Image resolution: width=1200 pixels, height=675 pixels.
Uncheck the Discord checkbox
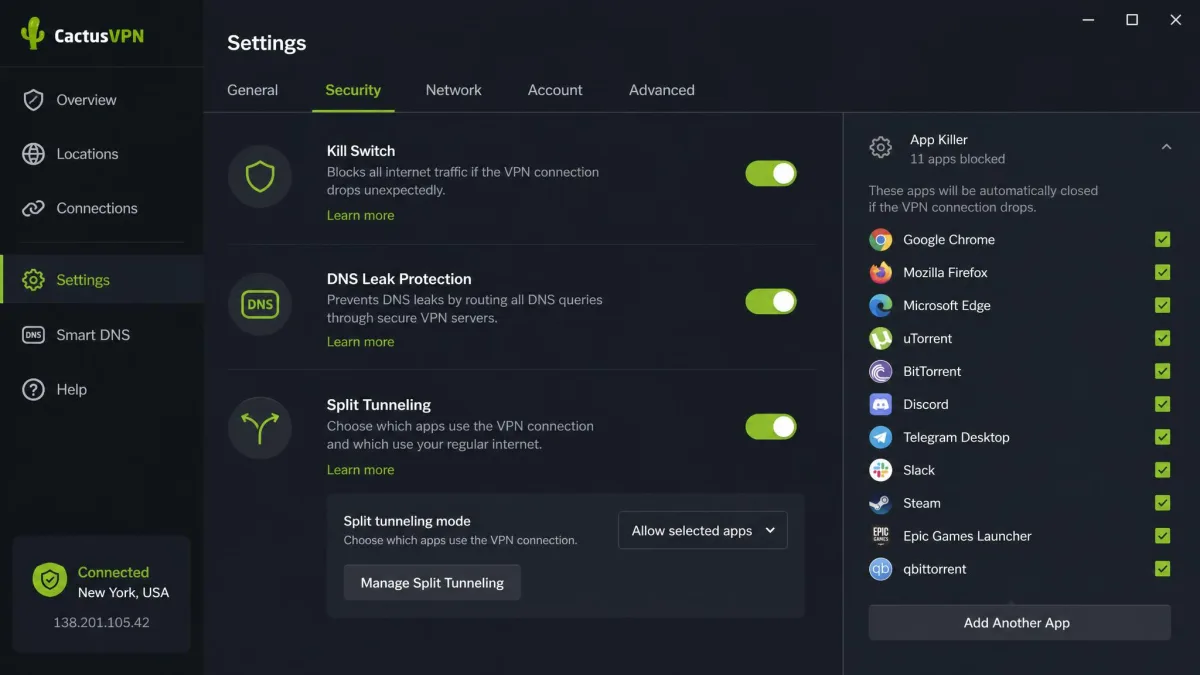click(x=1163, y=404)
